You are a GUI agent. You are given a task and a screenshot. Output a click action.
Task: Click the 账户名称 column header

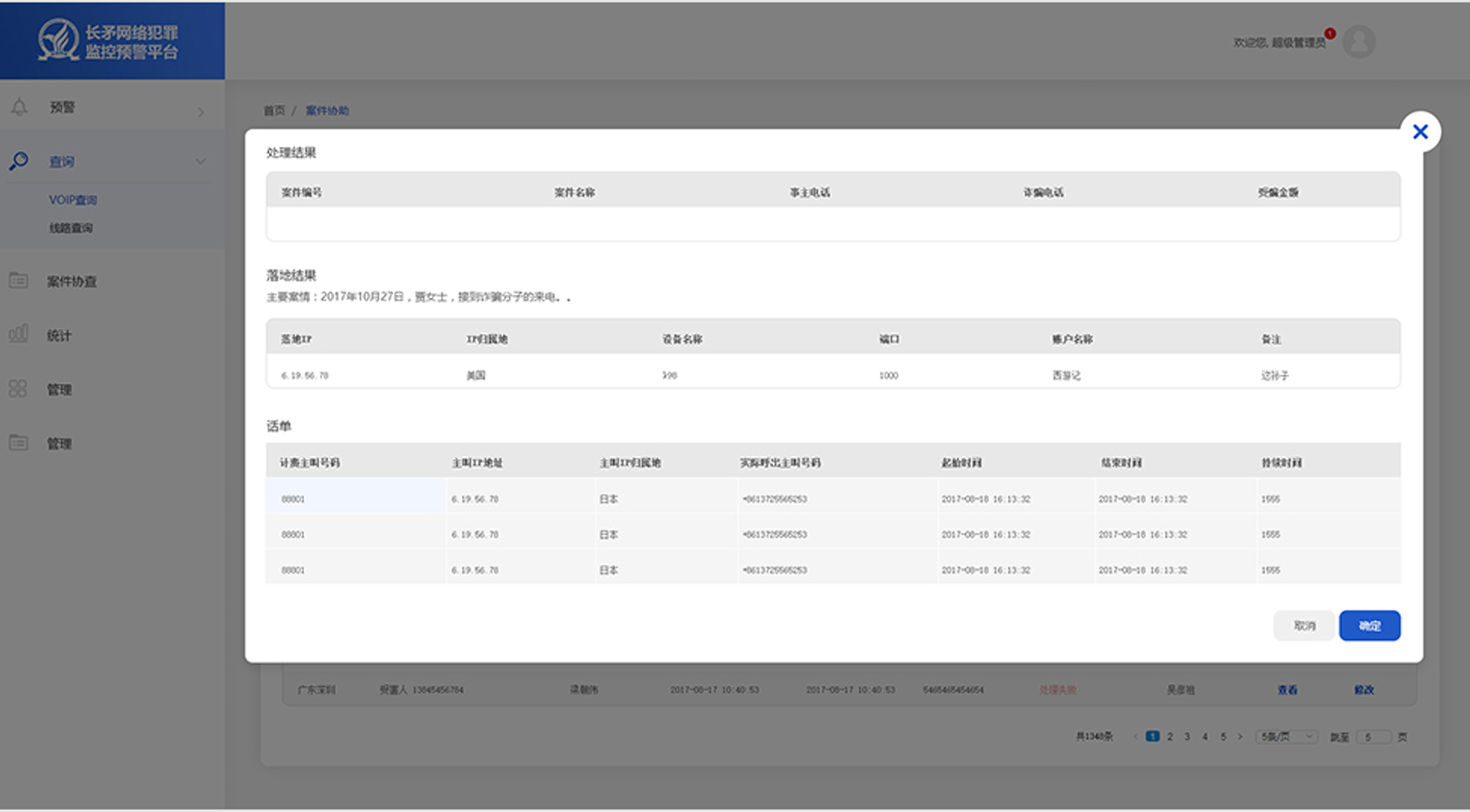[x=1072, y=339]
